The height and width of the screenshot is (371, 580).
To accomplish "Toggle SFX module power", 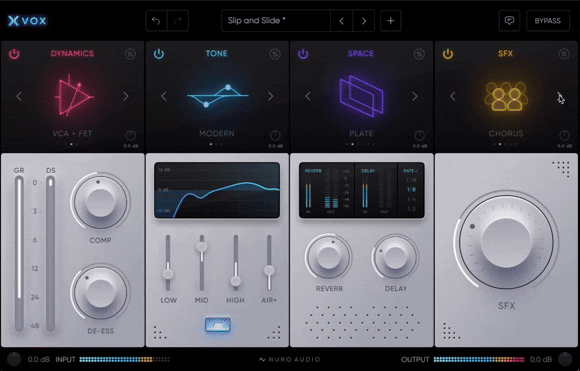I will tap(448, 54).
